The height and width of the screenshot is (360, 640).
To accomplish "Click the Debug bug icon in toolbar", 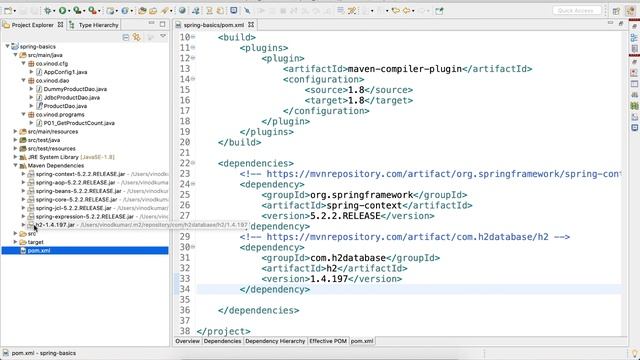I will pos(47,11).
